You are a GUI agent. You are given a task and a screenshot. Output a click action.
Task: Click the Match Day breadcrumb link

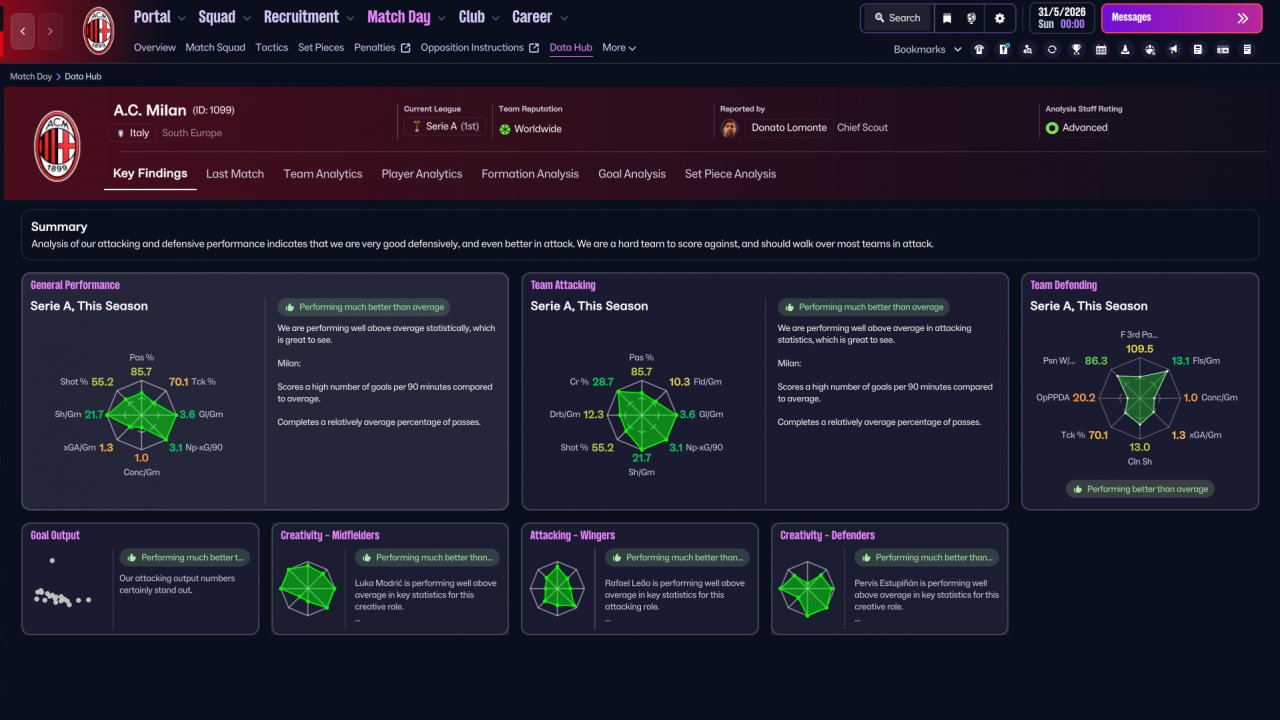pos(31,76)
